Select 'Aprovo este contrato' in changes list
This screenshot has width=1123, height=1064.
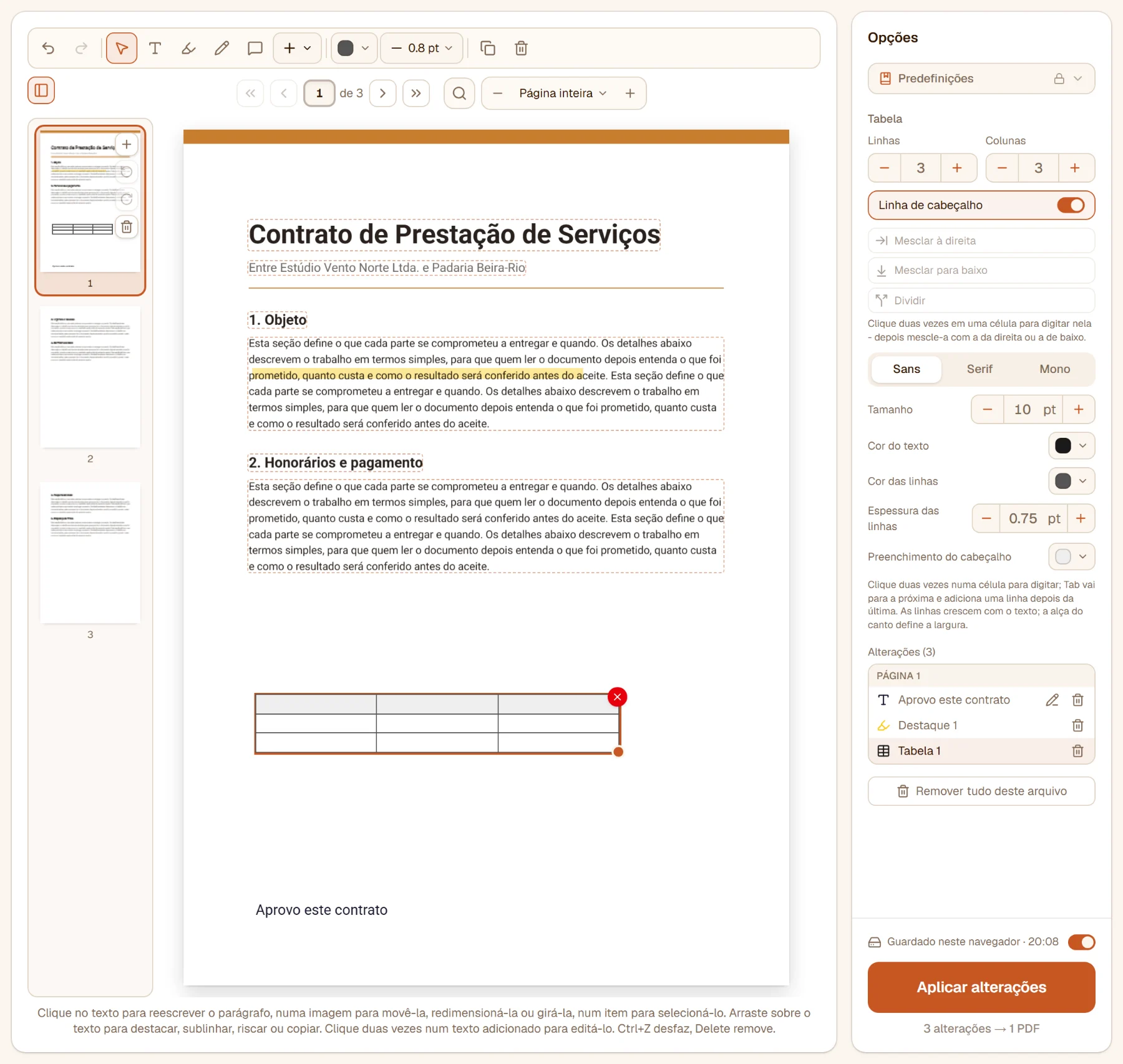(x=954, y=700)
